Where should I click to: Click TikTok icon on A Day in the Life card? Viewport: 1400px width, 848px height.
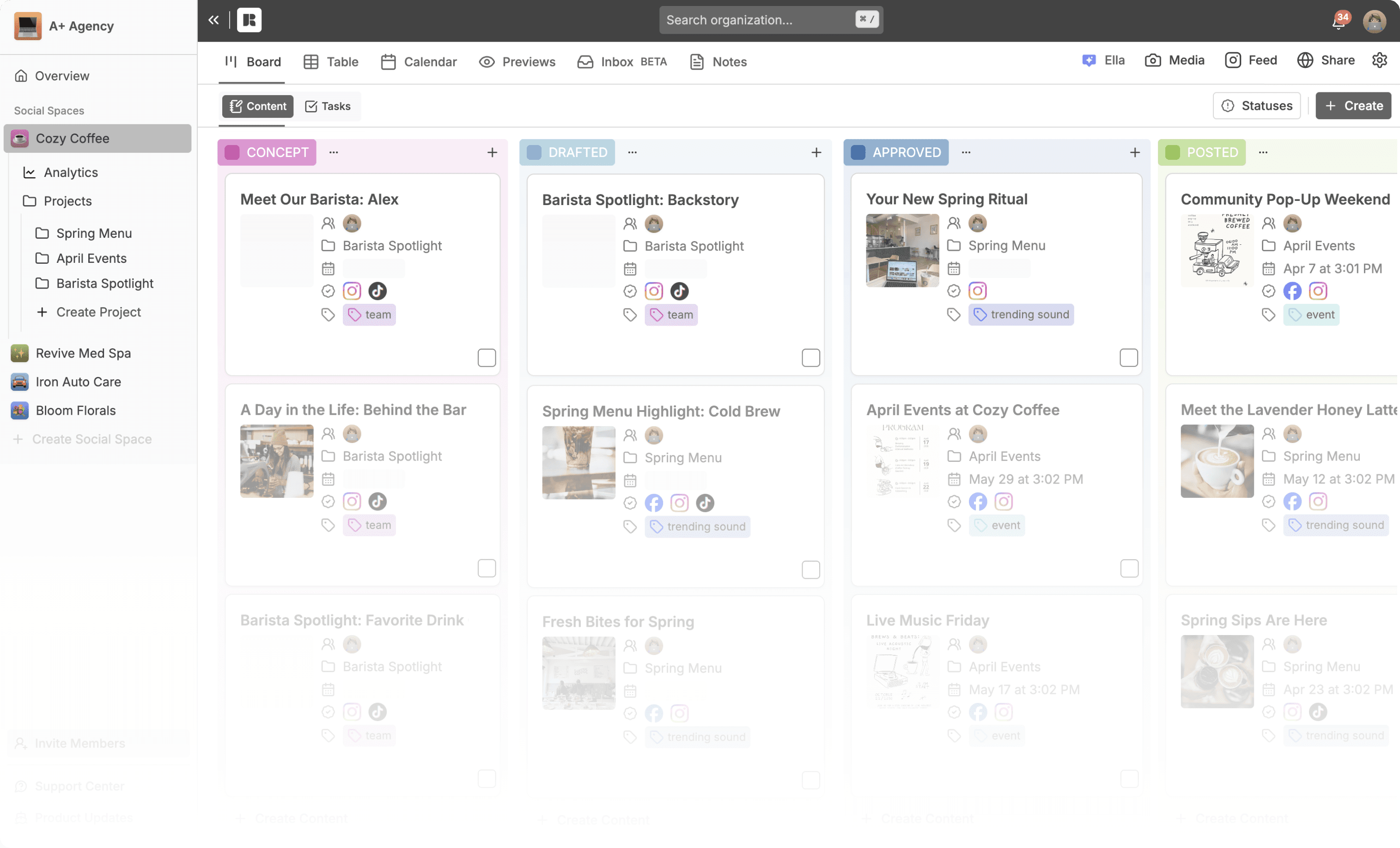coord(377,502)
